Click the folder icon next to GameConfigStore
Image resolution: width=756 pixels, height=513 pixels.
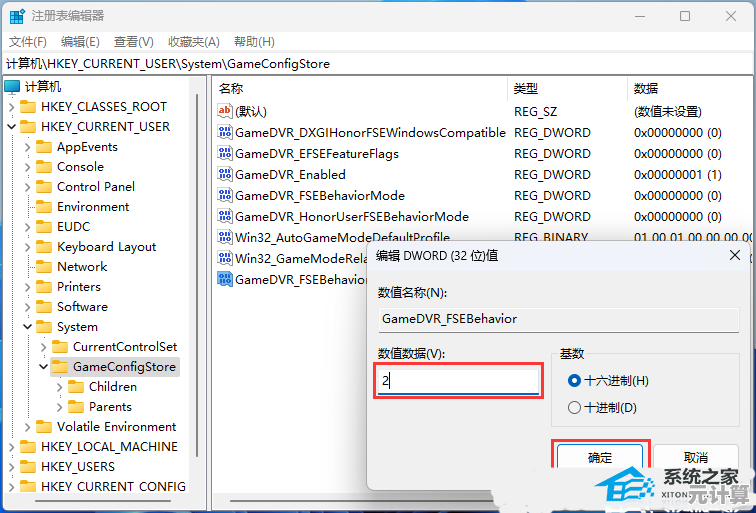[60, 367]
